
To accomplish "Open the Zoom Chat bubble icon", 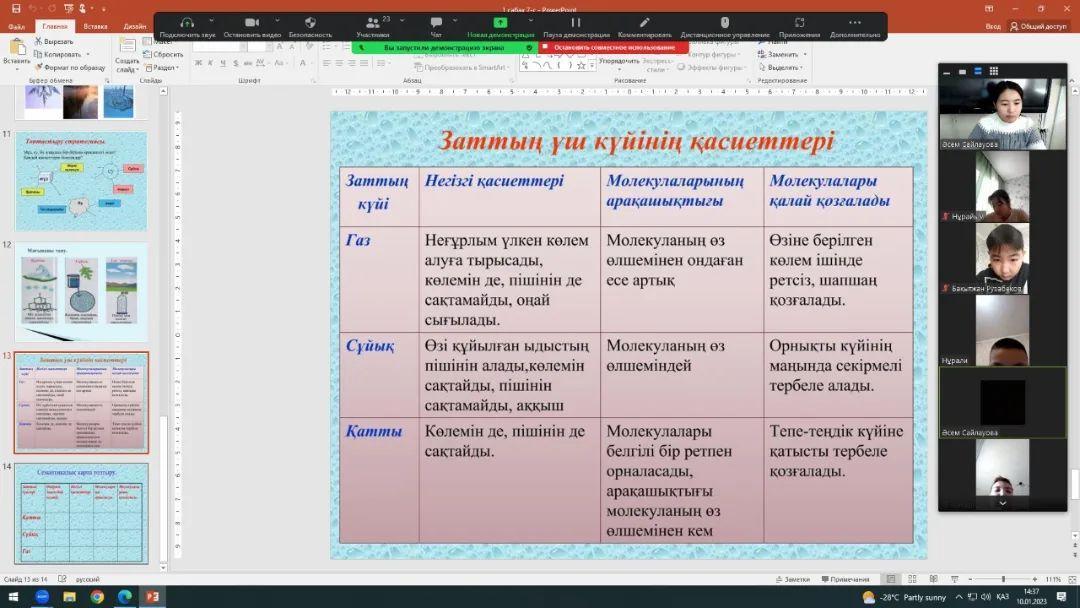I will pos(436,23).
